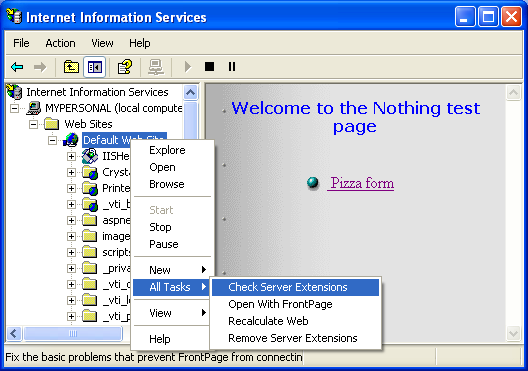
Task: Click the Back arrow toolbar icon
Action: coord(17,67)
